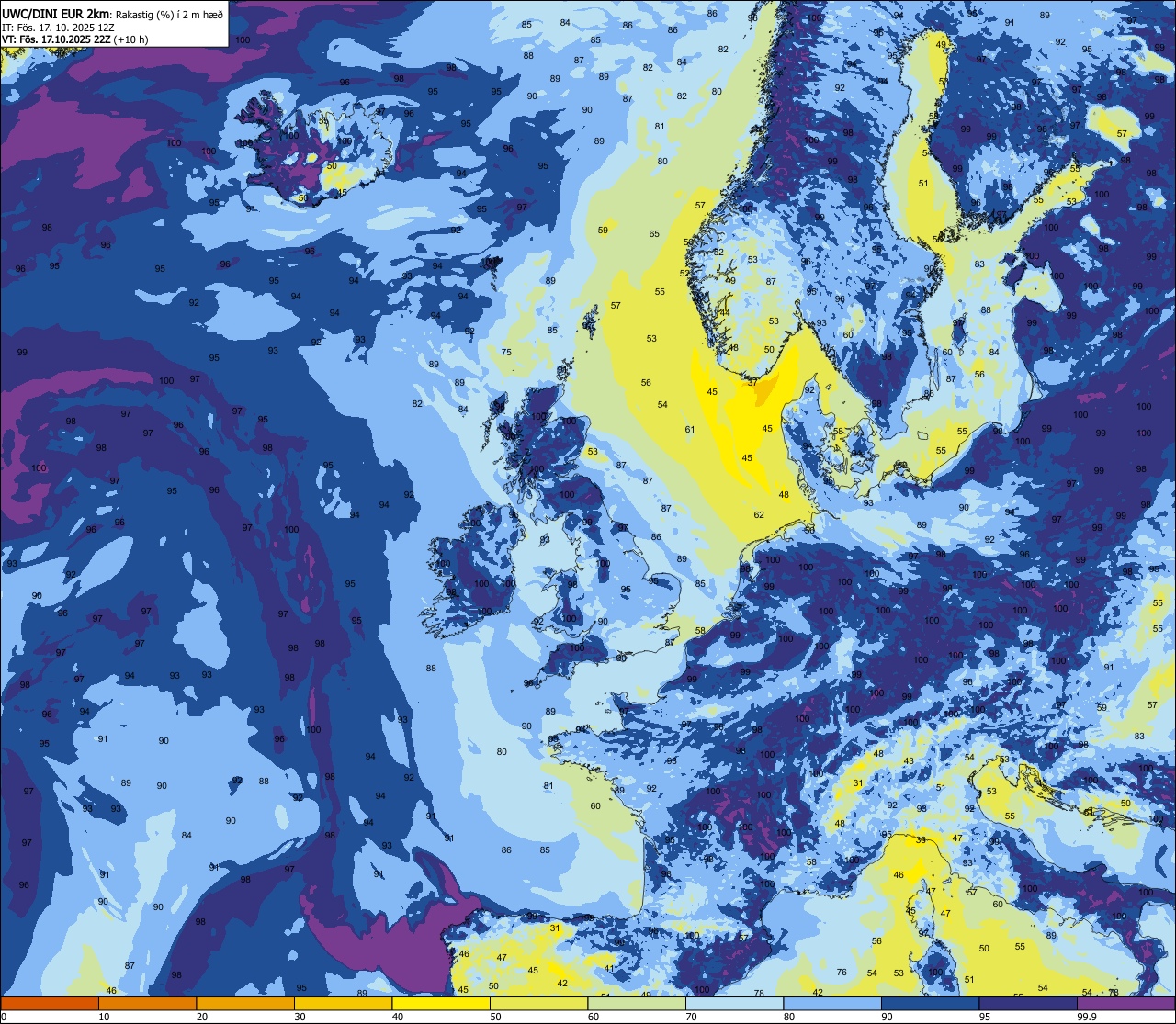This screenshot has height=1024, width=1176.
Task: Click the humidity value '76' in the Mediterranean
Action: pos(842,973)
